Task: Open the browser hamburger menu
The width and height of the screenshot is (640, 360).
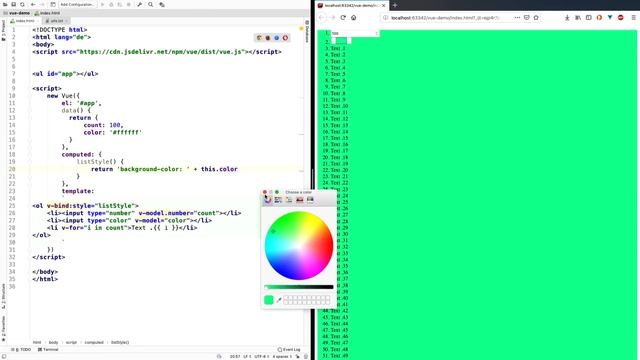Action: (633, 18)
